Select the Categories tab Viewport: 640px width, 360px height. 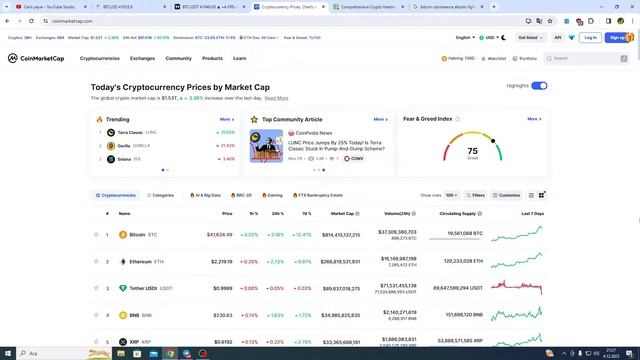tap(160, 196)
